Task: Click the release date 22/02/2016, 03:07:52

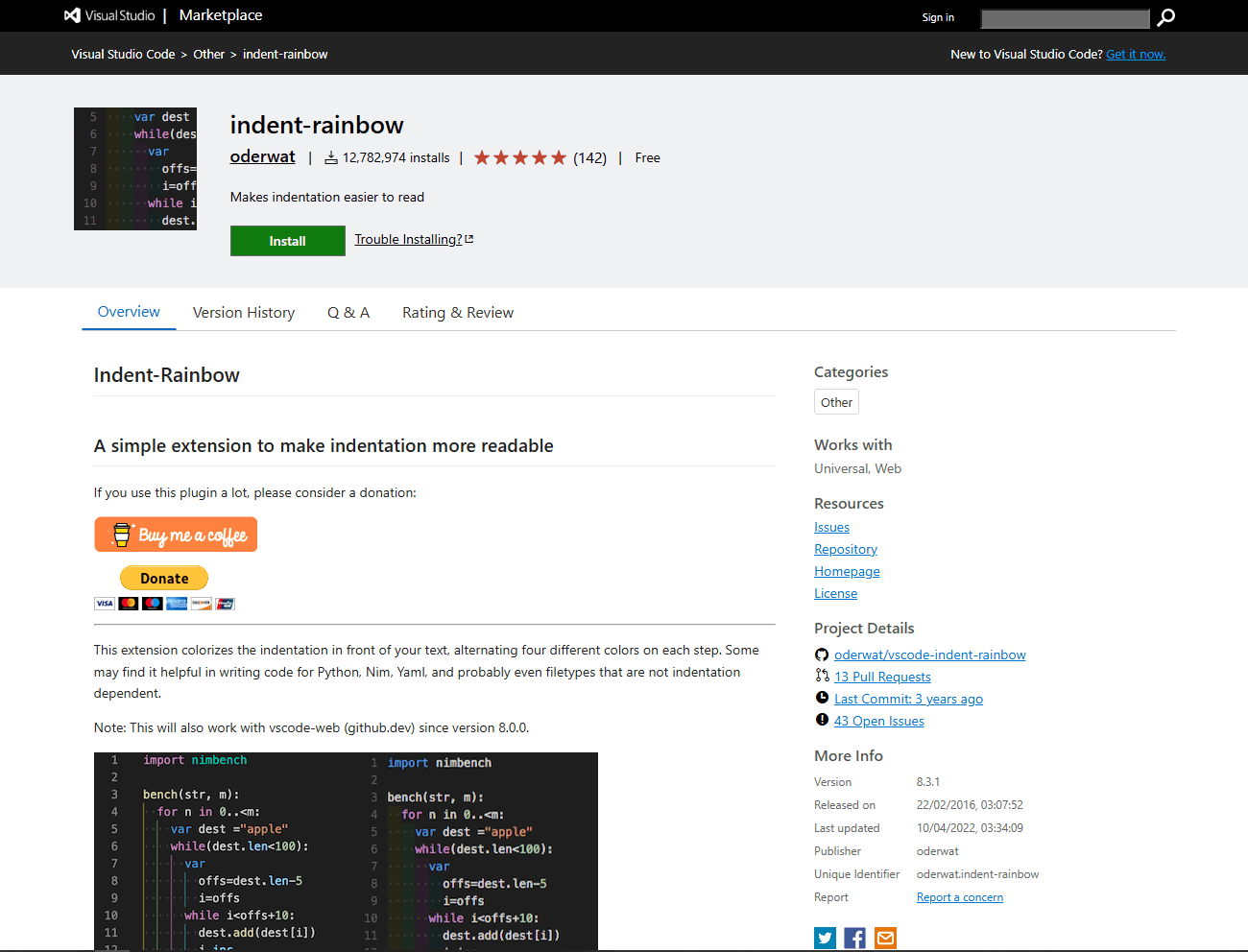Action: click(970, 805)
